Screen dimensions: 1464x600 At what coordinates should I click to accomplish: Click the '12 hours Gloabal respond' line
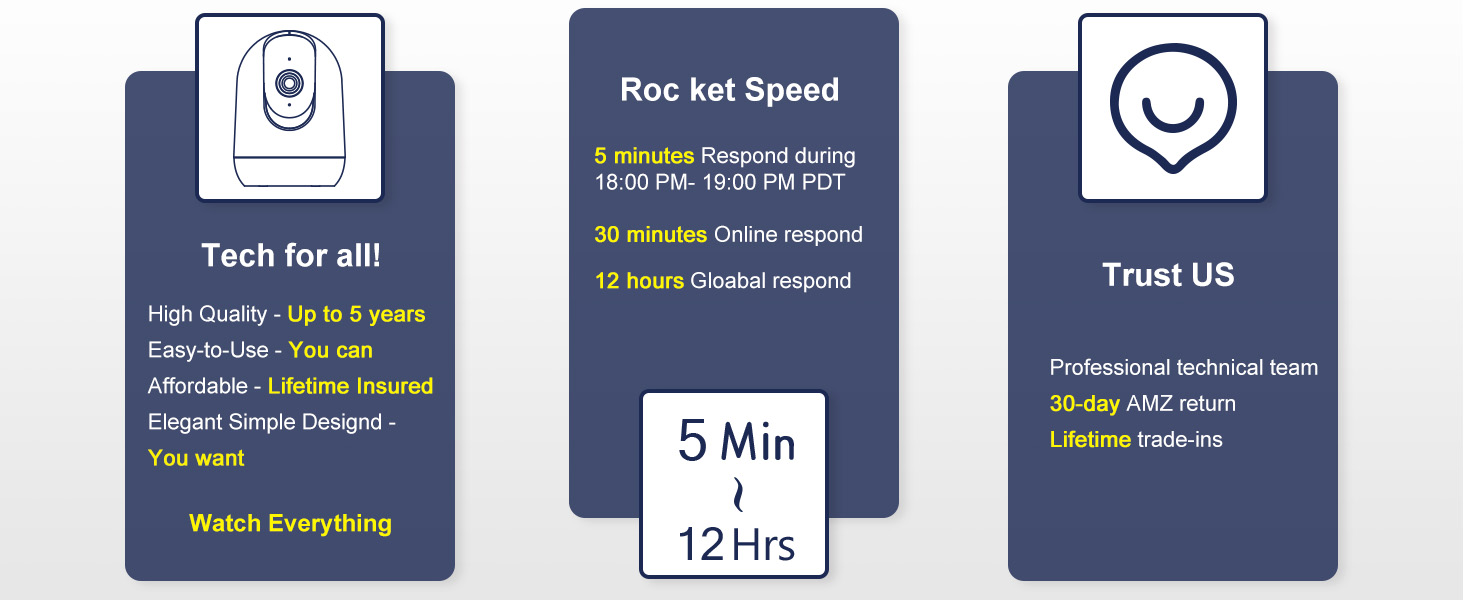722,281
